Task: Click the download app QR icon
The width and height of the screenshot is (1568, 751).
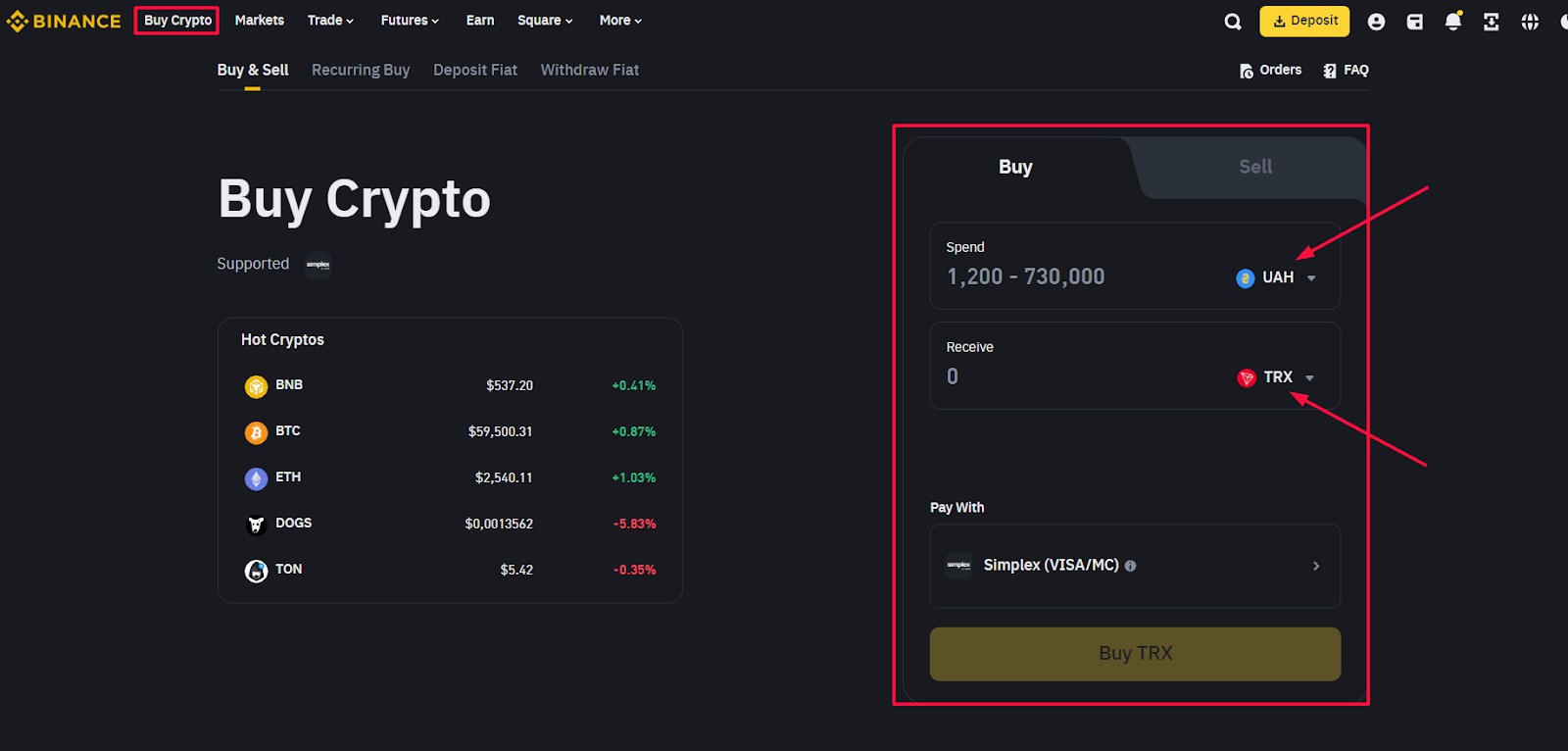Action: click(x=1492, y=22)
